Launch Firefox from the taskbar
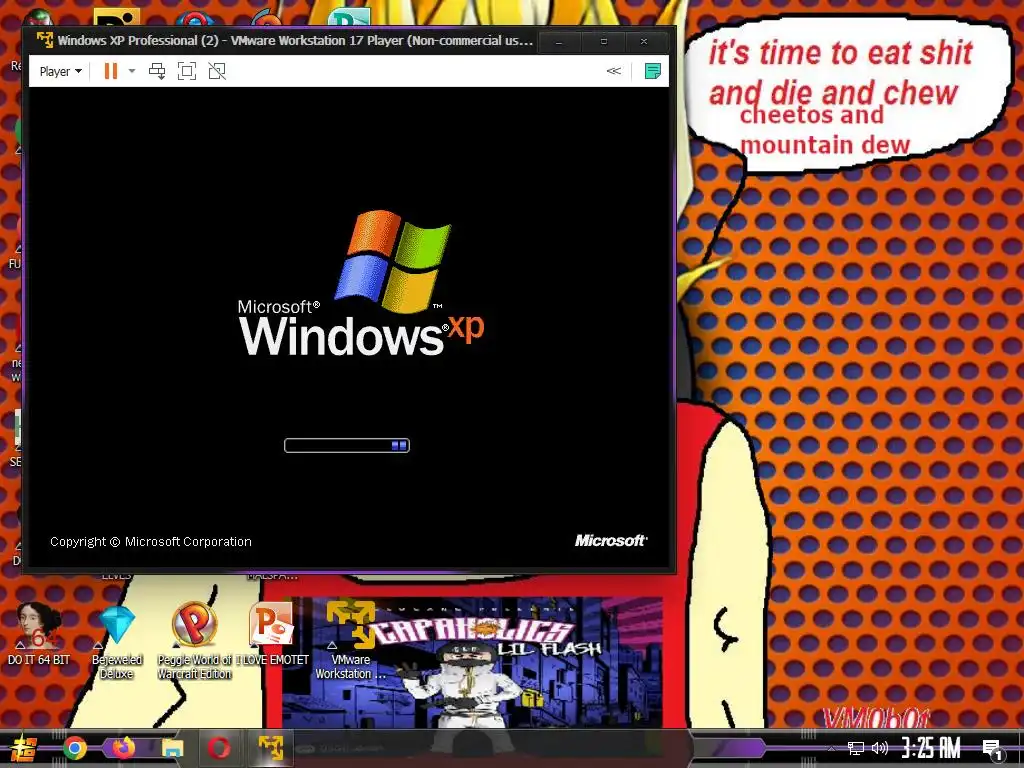 tap(123, 747)
